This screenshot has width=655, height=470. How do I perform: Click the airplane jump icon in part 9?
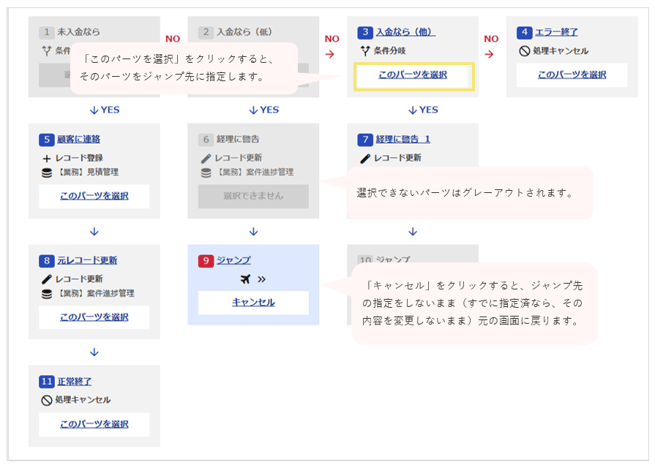246,279
